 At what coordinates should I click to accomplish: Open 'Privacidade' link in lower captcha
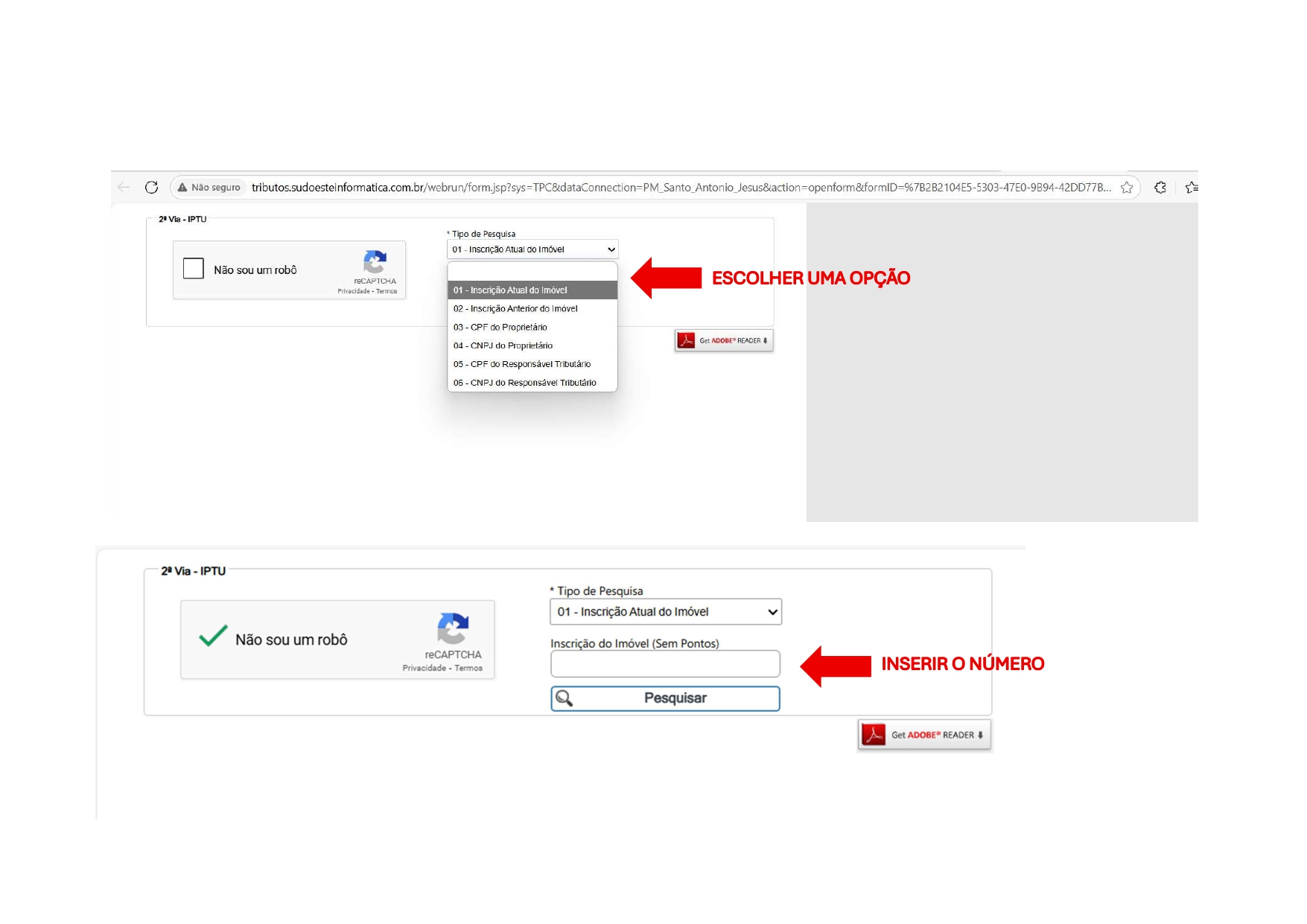424,668
